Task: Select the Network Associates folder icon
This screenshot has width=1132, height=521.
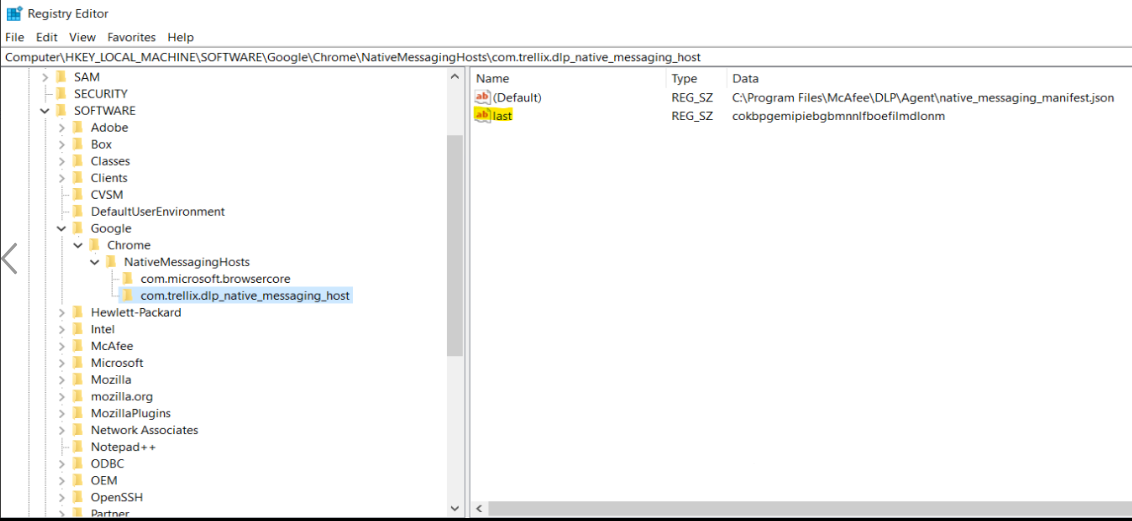Action: [78, 429]
